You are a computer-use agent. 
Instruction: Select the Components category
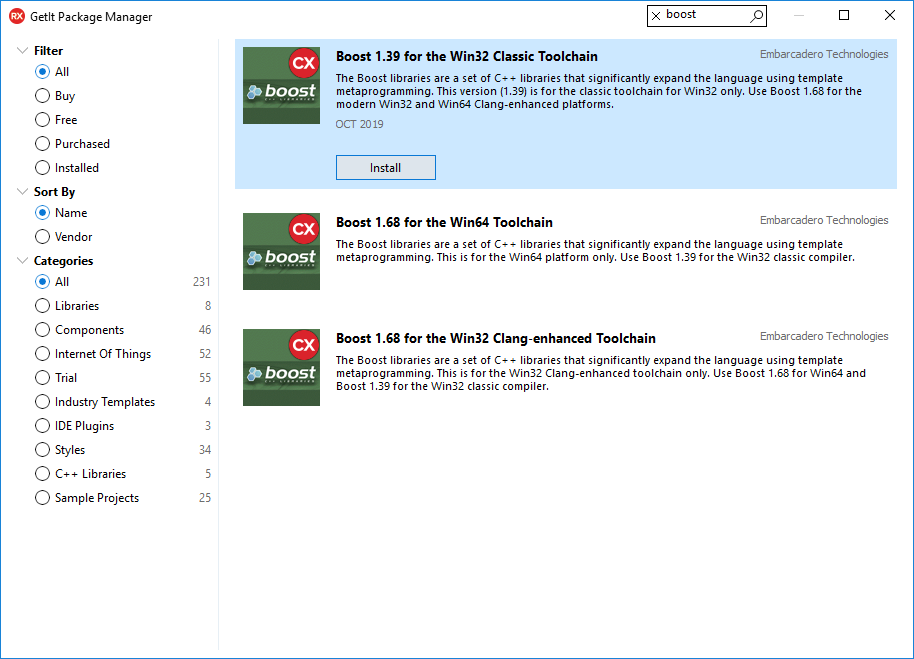42,330
